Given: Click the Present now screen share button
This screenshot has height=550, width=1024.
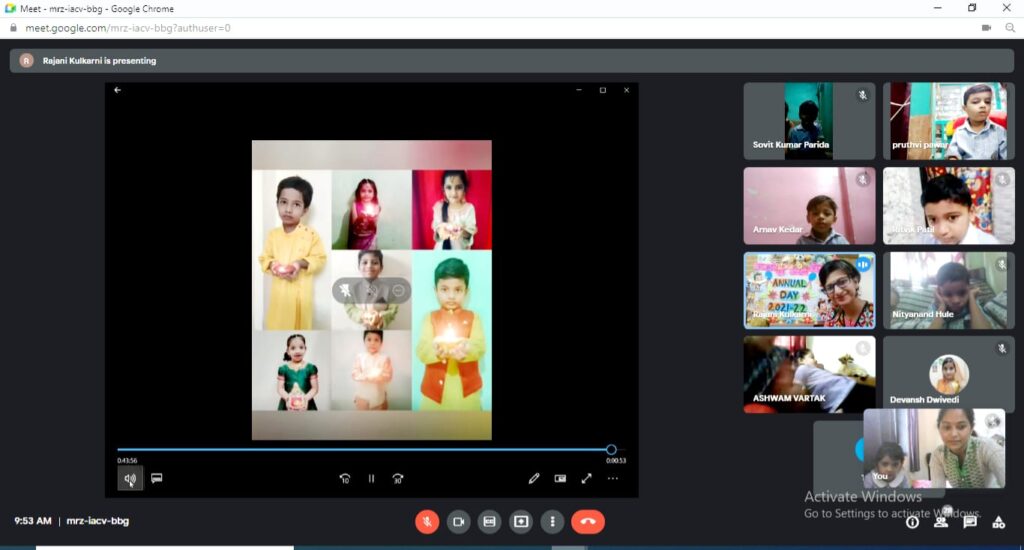Looking at the screenshot, I should [520, 521].
